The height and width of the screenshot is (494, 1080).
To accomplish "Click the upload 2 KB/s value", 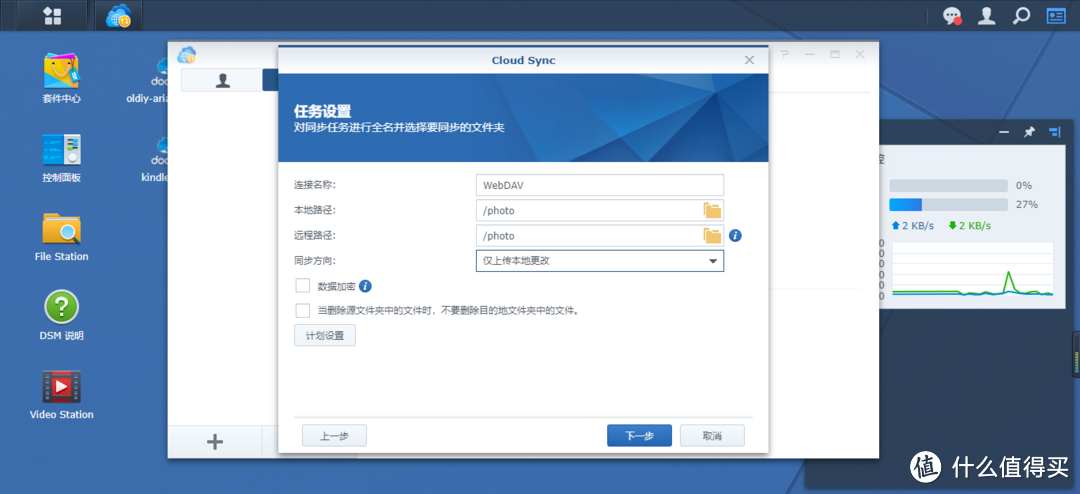I will pyautogui.click(x=913, y=226).
